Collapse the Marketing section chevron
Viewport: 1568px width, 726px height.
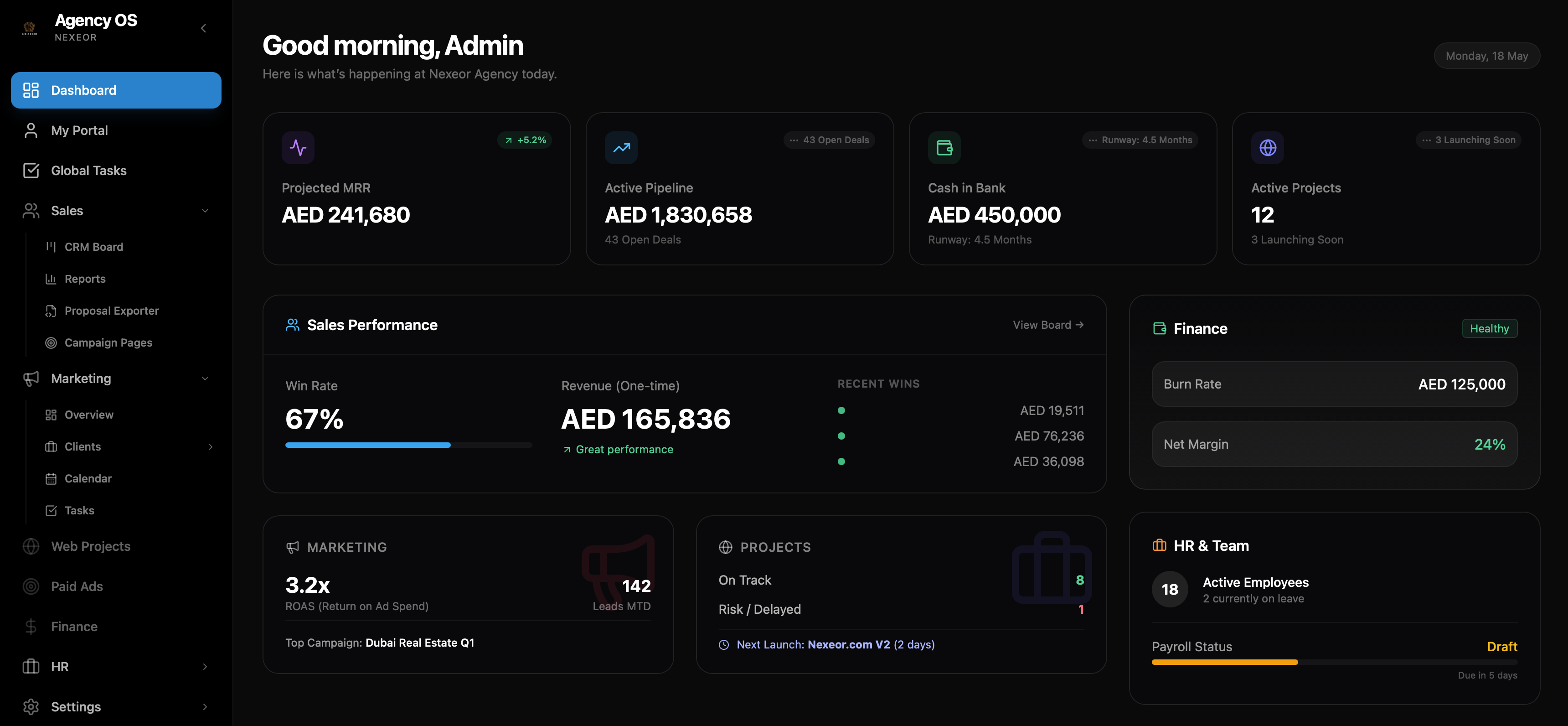point(205,379)
